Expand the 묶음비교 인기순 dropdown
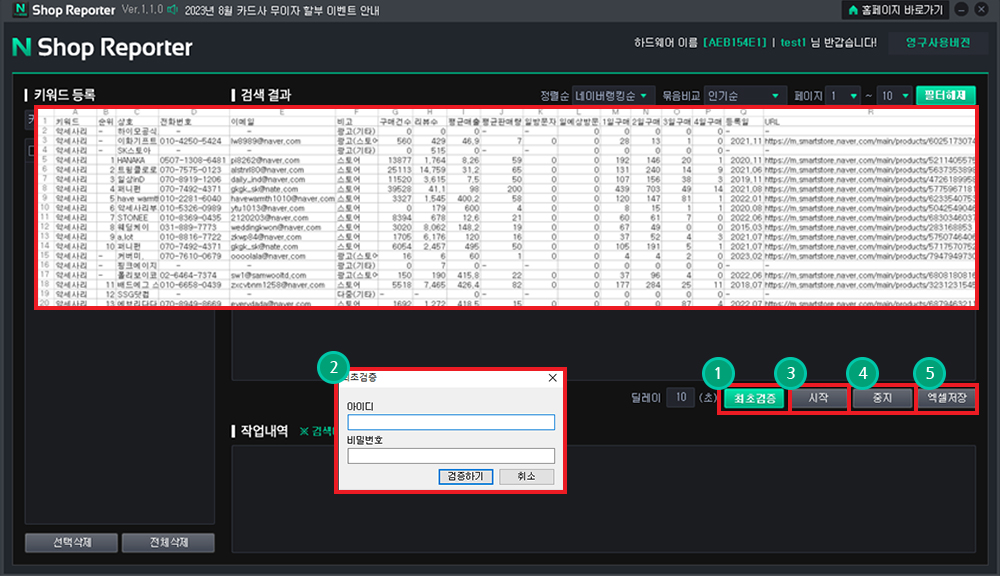The image size is (1000, 576). click(744, 96)
